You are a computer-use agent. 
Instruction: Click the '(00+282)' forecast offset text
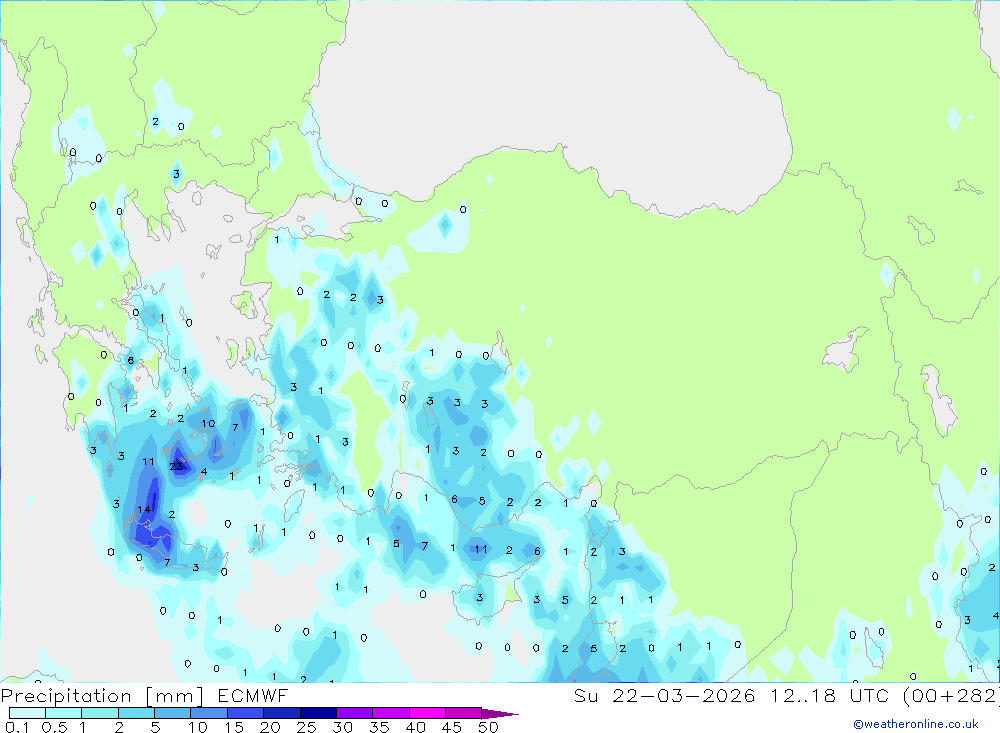[x=951, y=695]
